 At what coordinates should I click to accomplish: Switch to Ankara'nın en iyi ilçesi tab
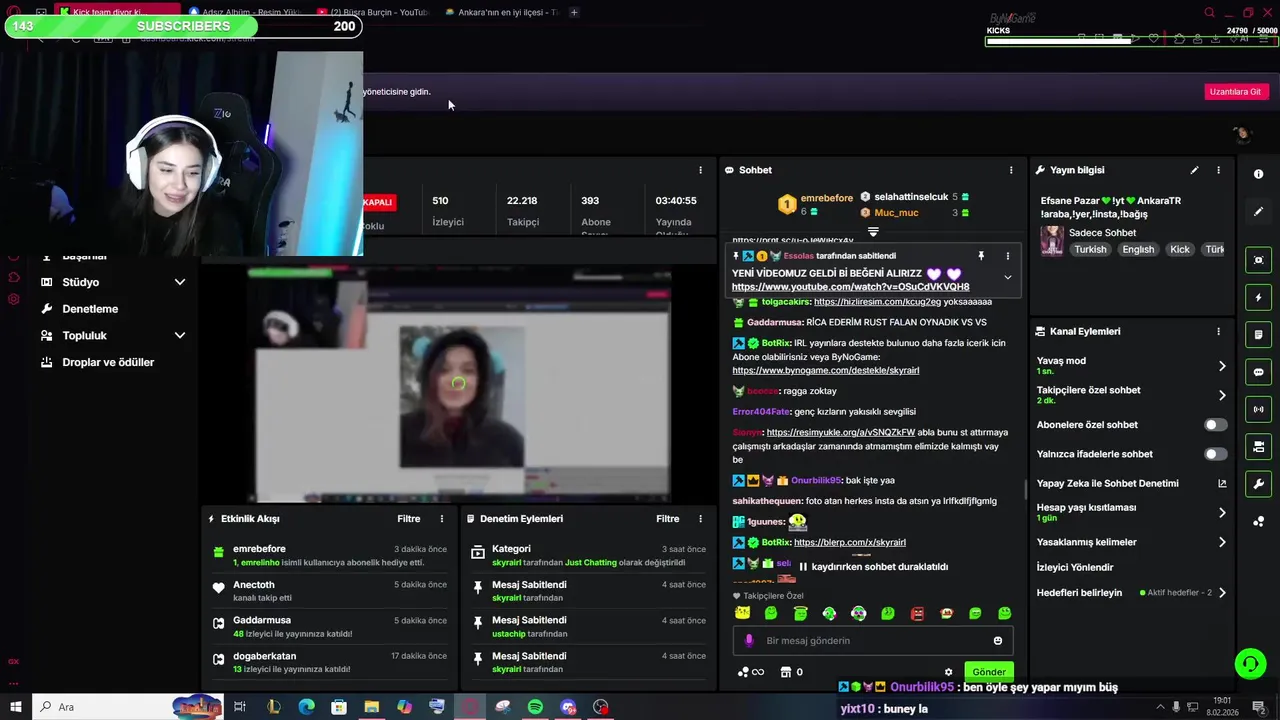coord(502,12)
